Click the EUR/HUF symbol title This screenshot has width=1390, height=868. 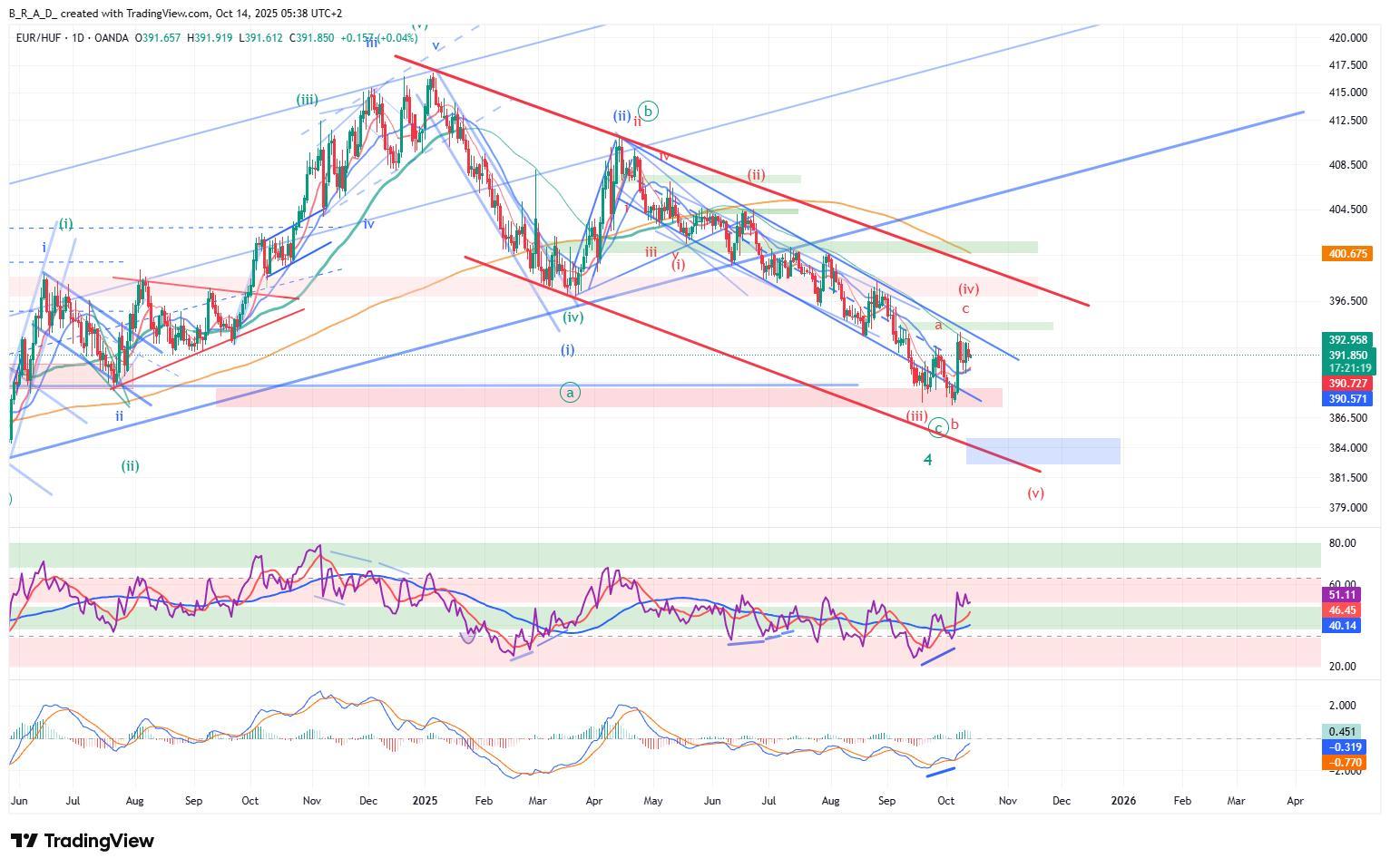[43, 38]
